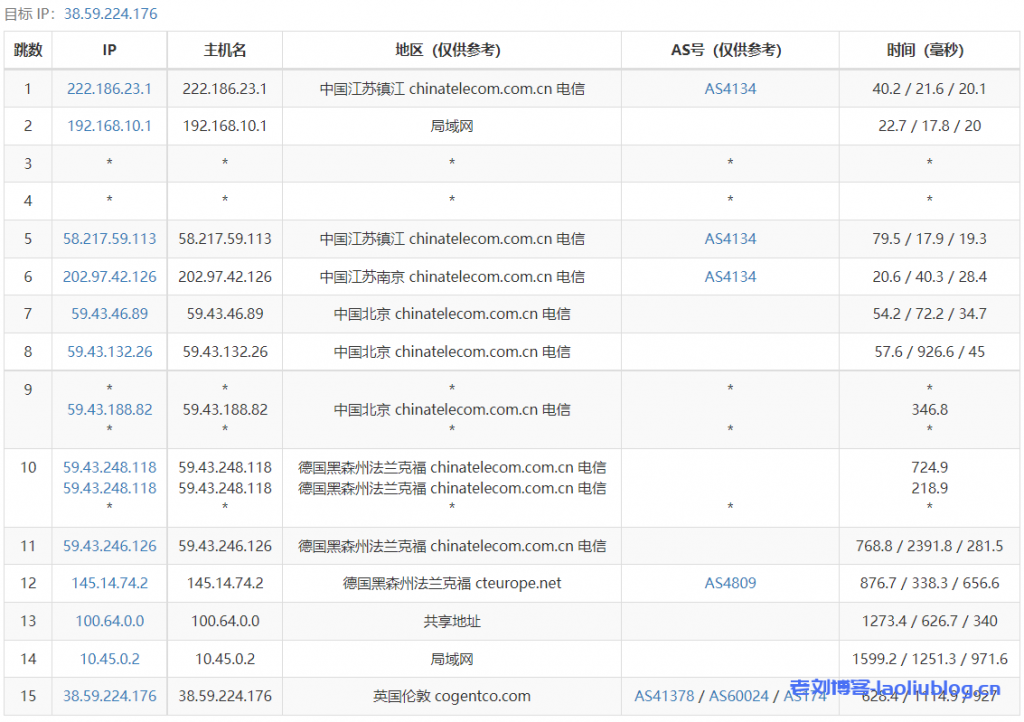Screen dimensions: 1024x722
Task: Click the 192.168.10.1 link in the IP column
Action: (x=109, y=126)
